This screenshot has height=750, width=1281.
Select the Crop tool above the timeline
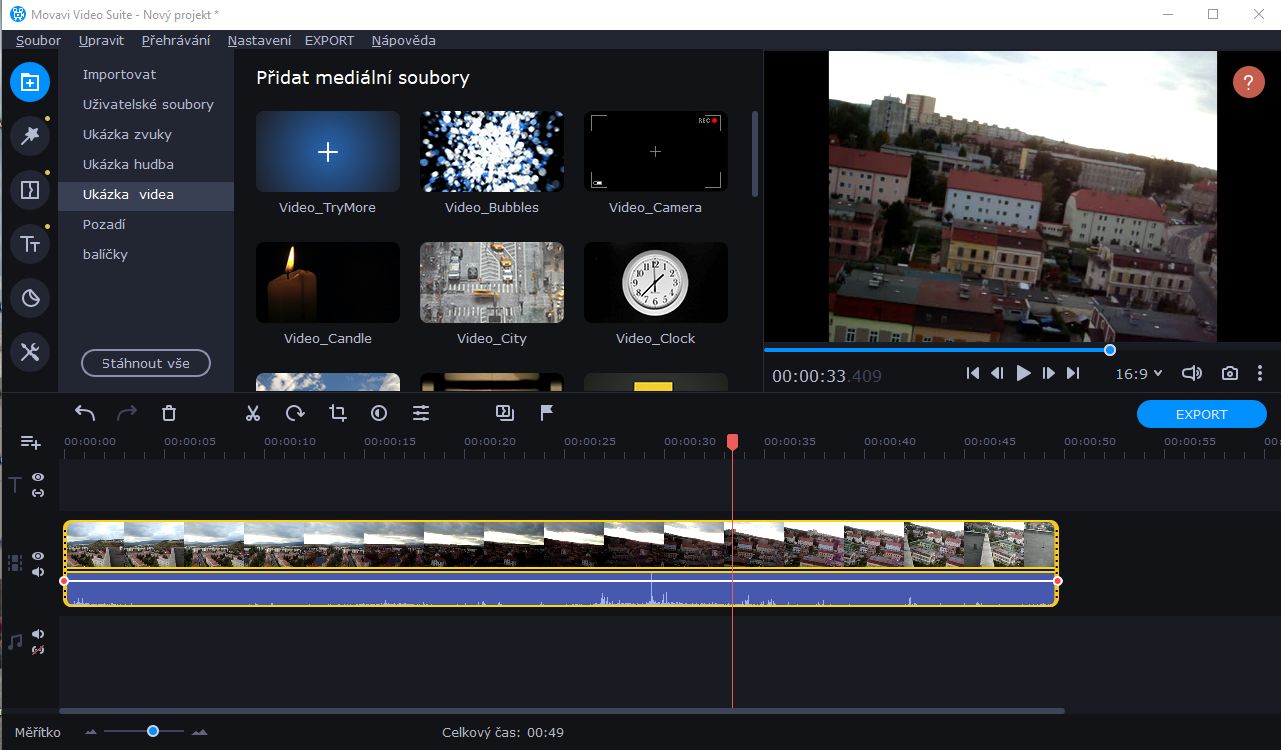coord(337,412)
